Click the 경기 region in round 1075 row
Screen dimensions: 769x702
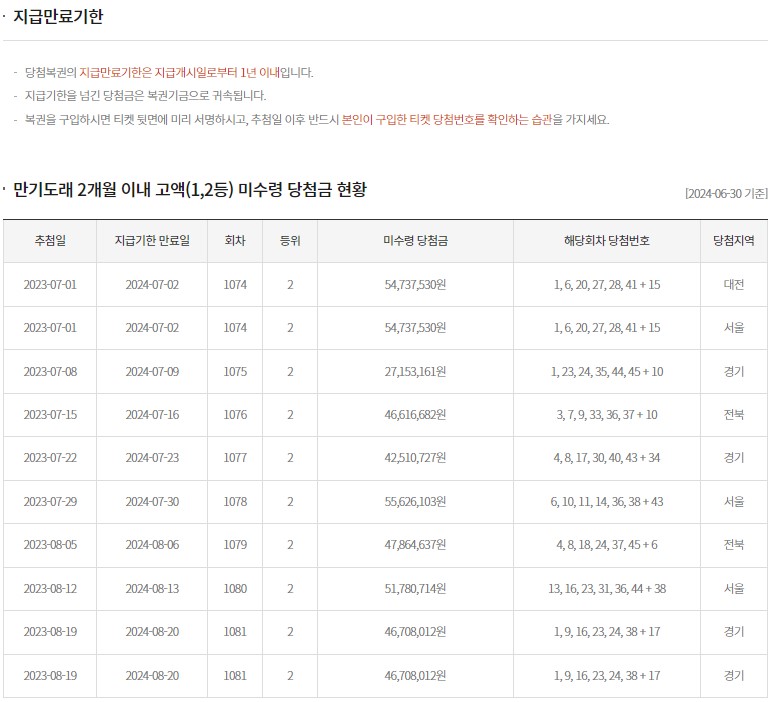[734, 372]
